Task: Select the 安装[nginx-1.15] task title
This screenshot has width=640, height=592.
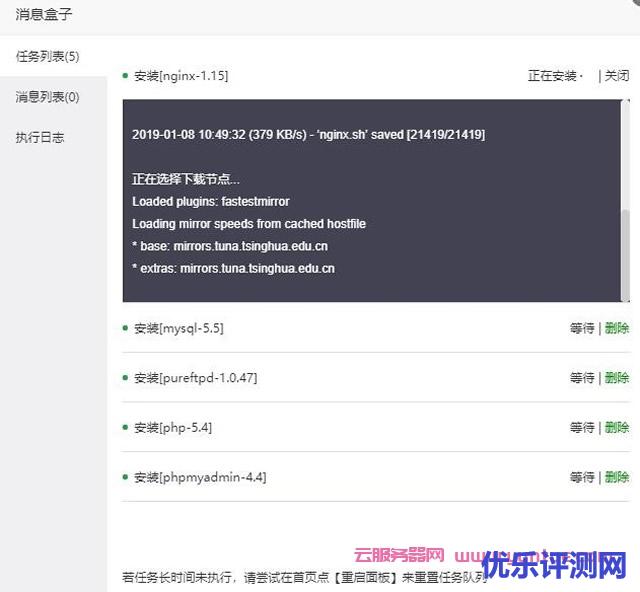Action: coord(181,76)
